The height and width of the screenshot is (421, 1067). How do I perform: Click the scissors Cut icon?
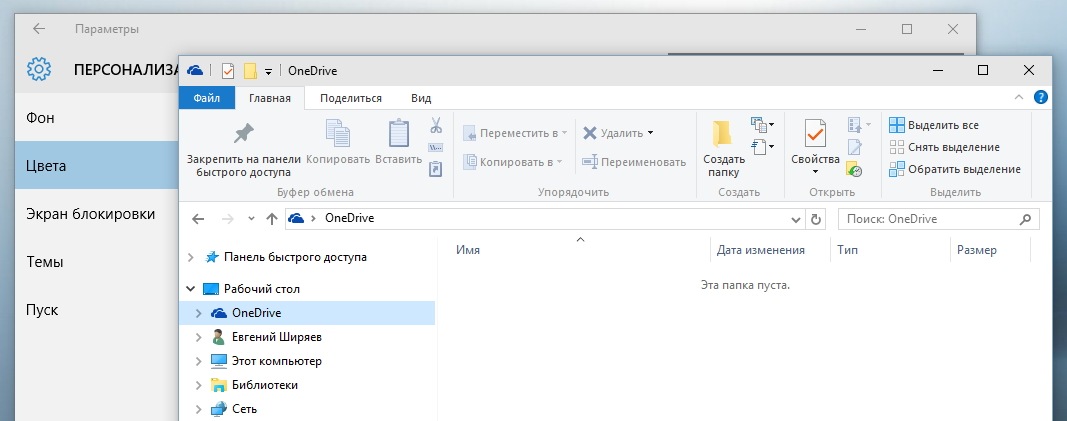tap(436, 125)
